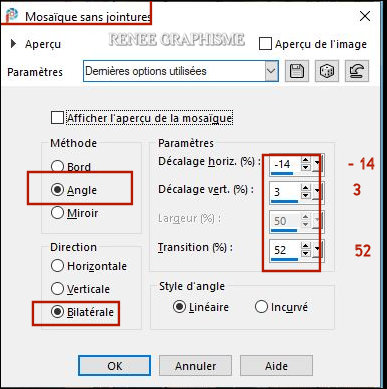Viewport: 387px width, 389px height.
Task: Click the Annuler button
Action: pos(195,366)
